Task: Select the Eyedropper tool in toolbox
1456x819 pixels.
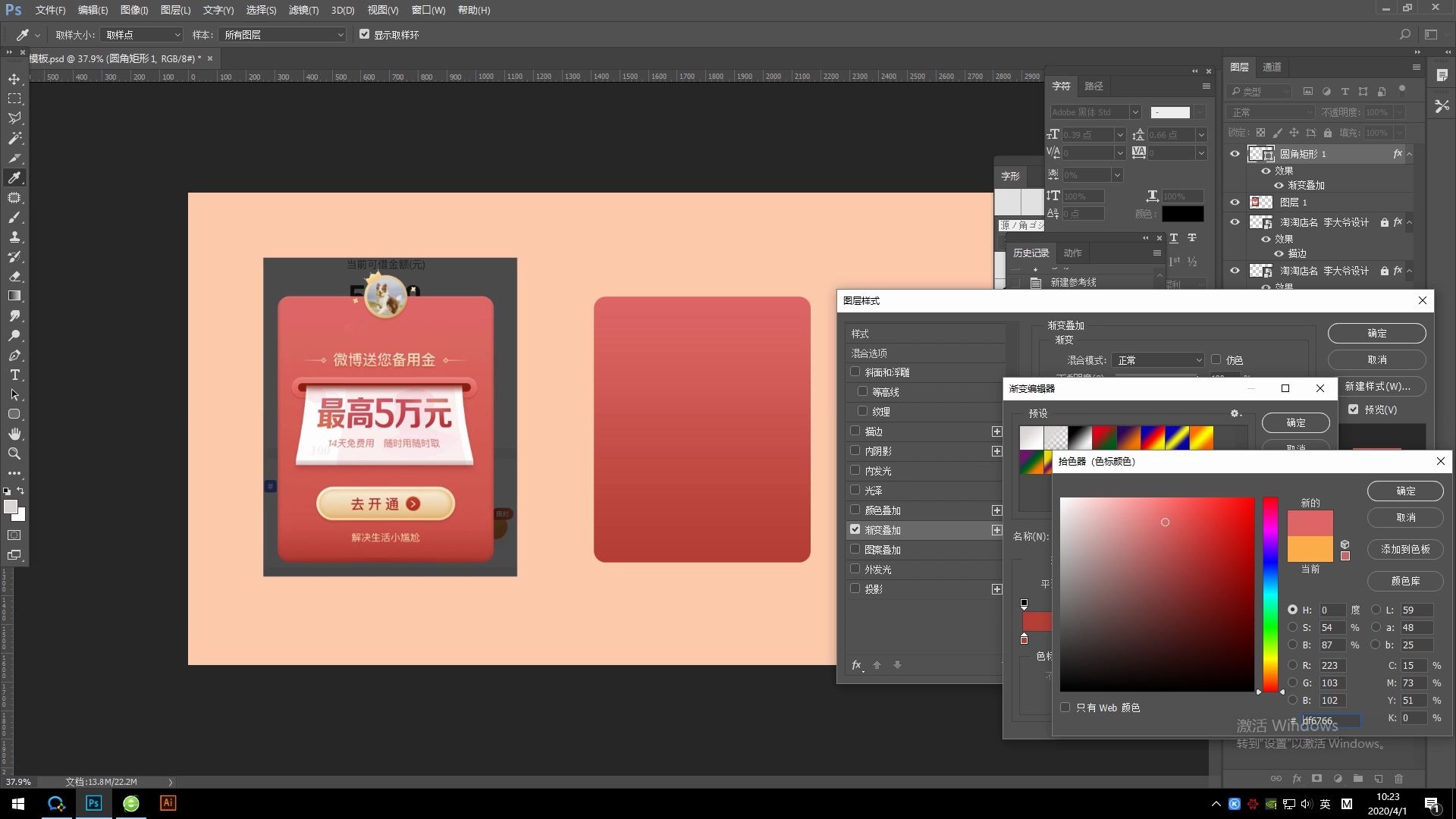Action: 14,177
